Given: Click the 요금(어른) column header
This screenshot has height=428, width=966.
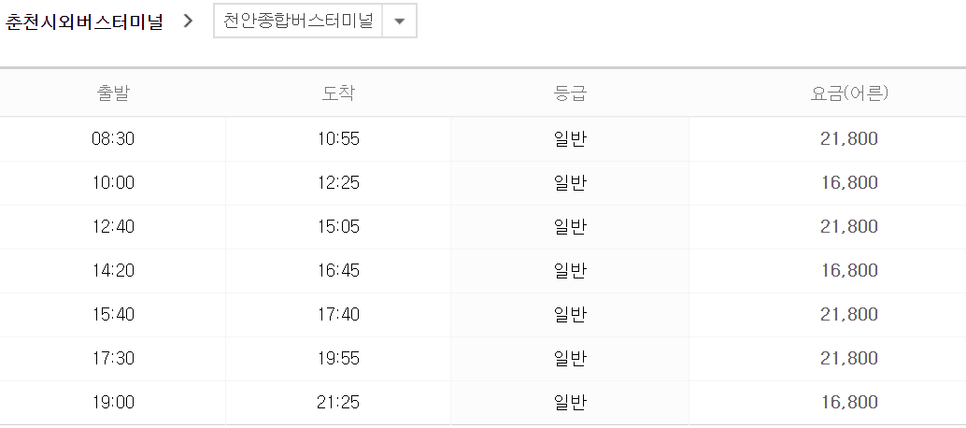Looking at the screenshot, I should [x=849, y=93].
